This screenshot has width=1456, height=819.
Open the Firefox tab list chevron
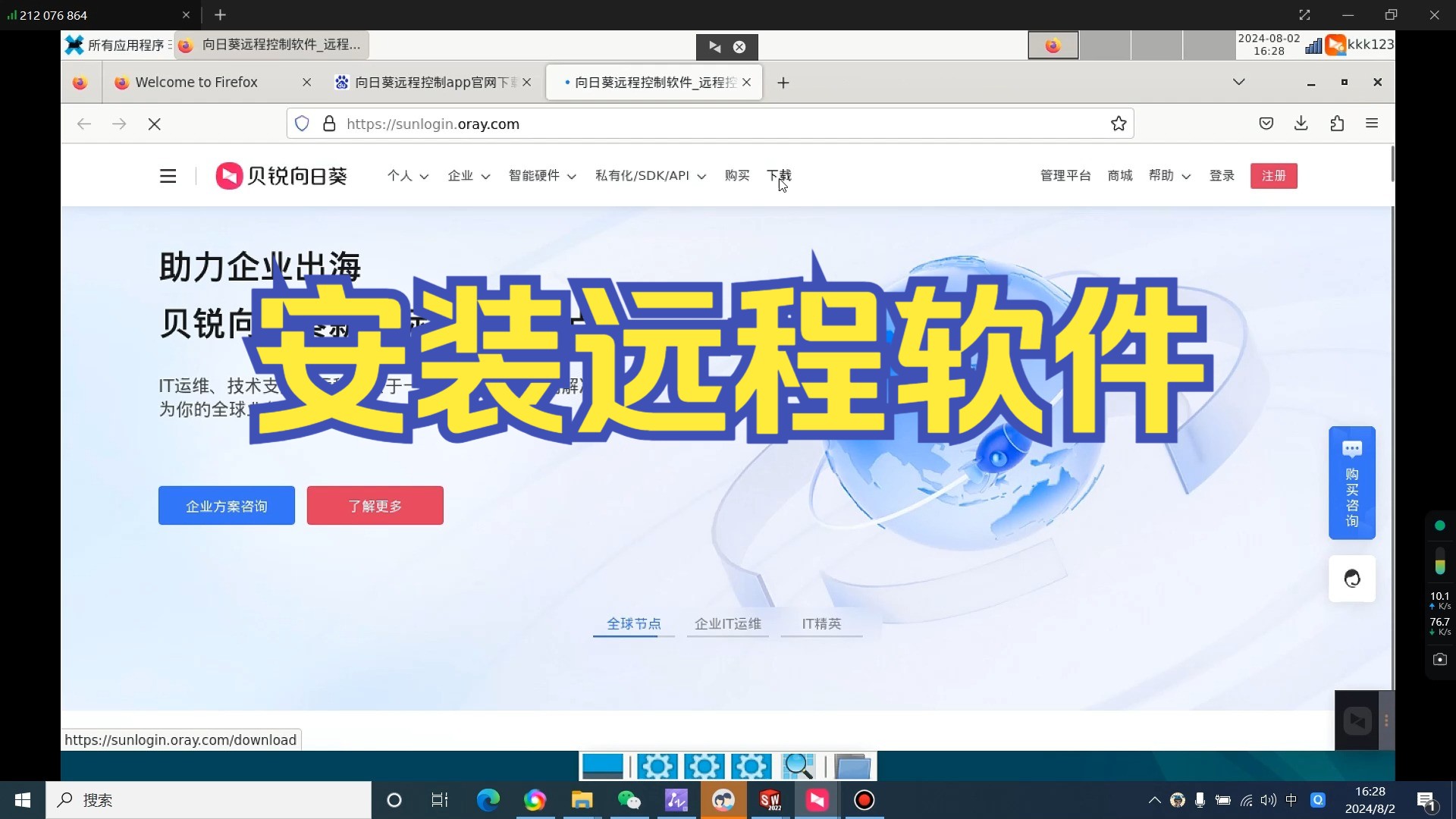click(1239, 82)
